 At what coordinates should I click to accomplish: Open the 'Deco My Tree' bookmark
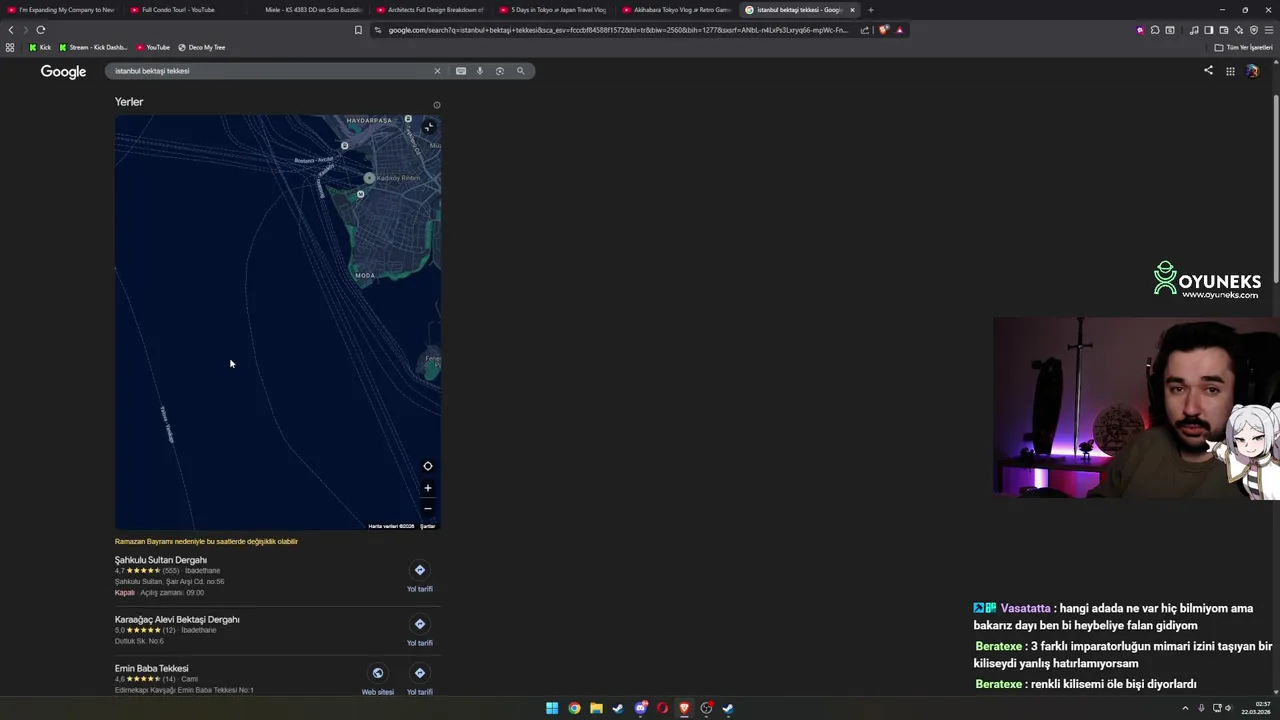[x=201, y=47]
